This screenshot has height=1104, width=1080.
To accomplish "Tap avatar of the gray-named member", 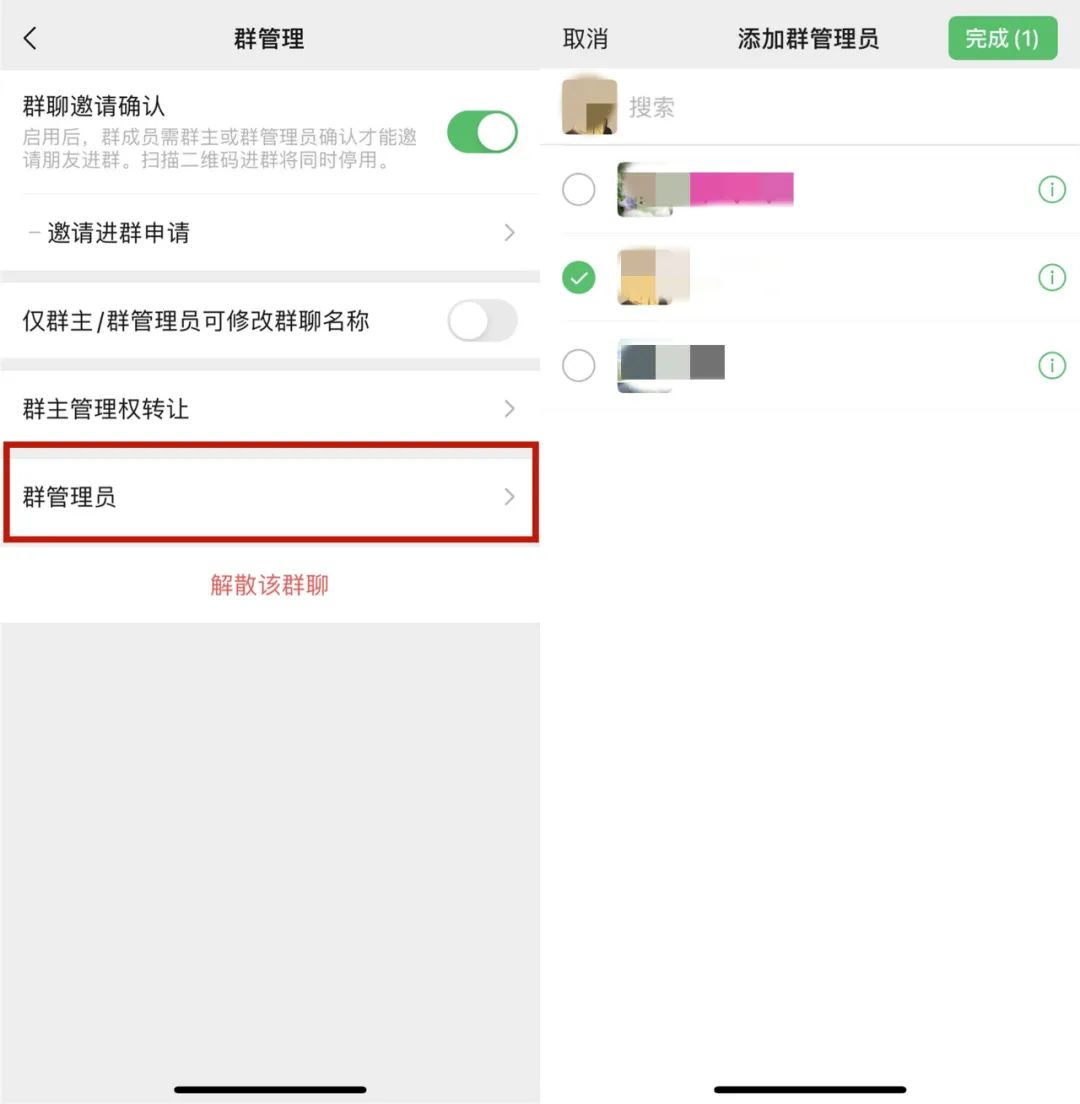I will click(x=645, y=365).
